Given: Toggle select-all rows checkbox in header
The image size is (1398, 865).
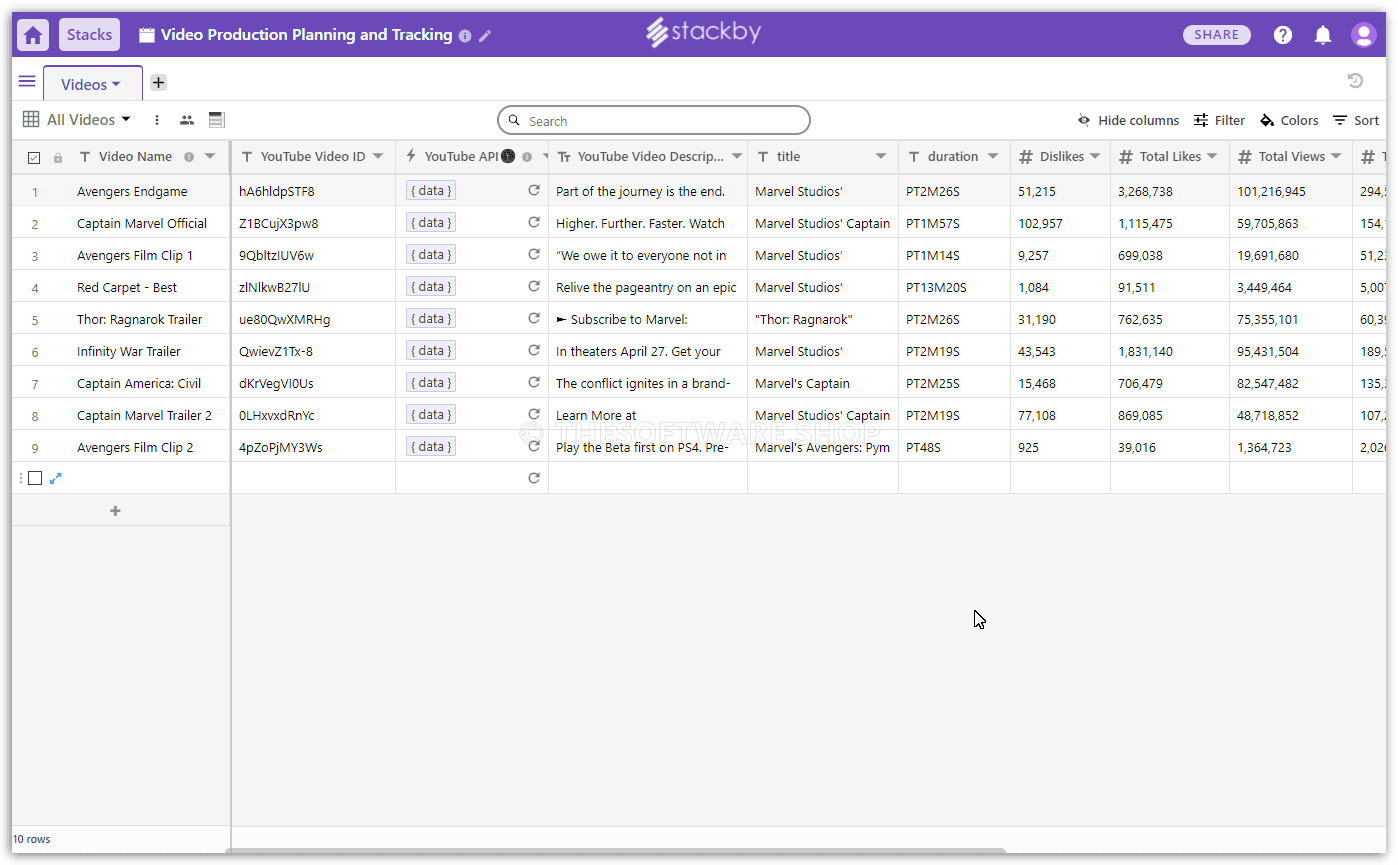Looking at the screenshot, I should click(x=34, y=157).
